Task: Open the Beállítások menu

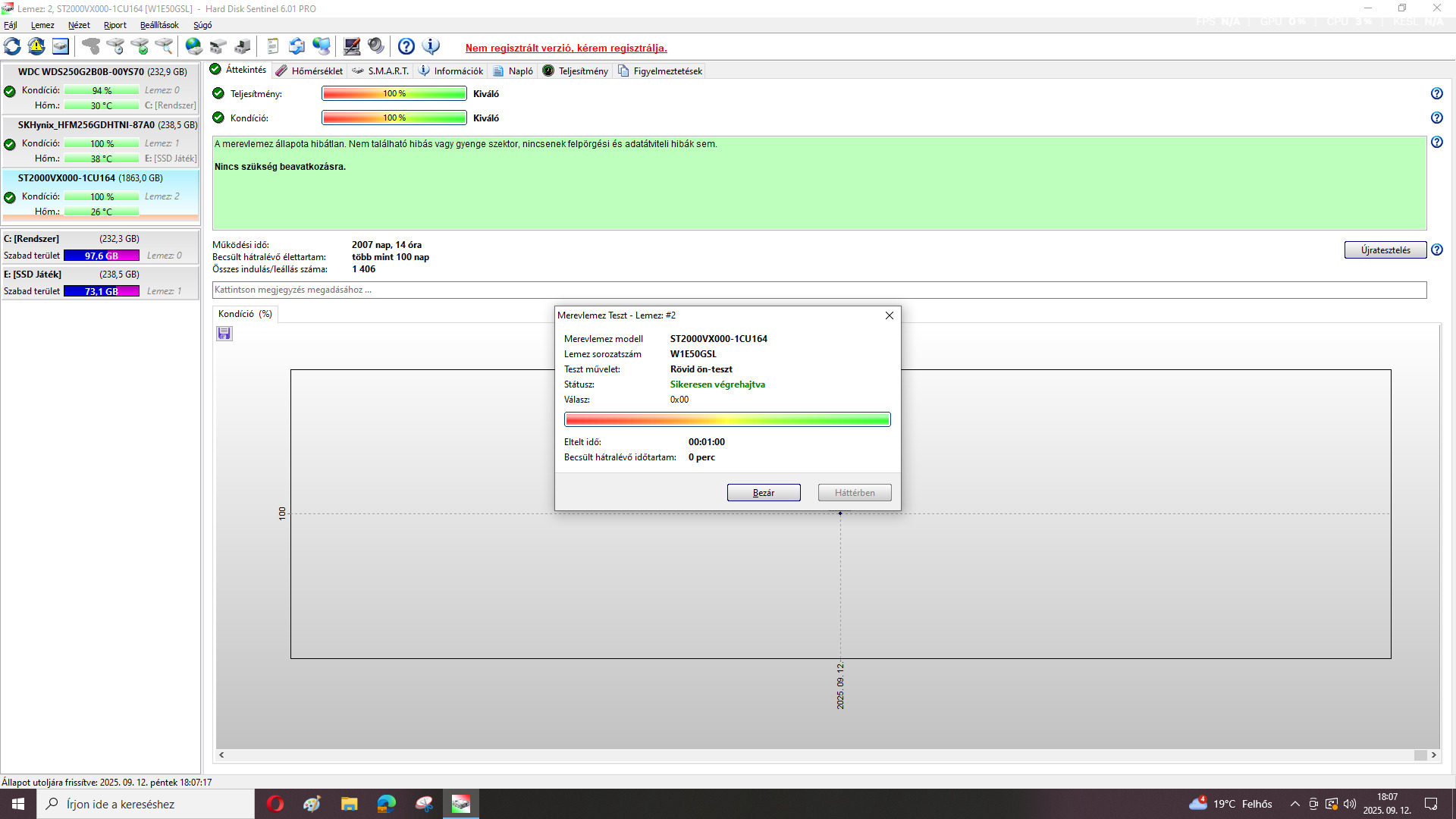Action: [159, 25]
